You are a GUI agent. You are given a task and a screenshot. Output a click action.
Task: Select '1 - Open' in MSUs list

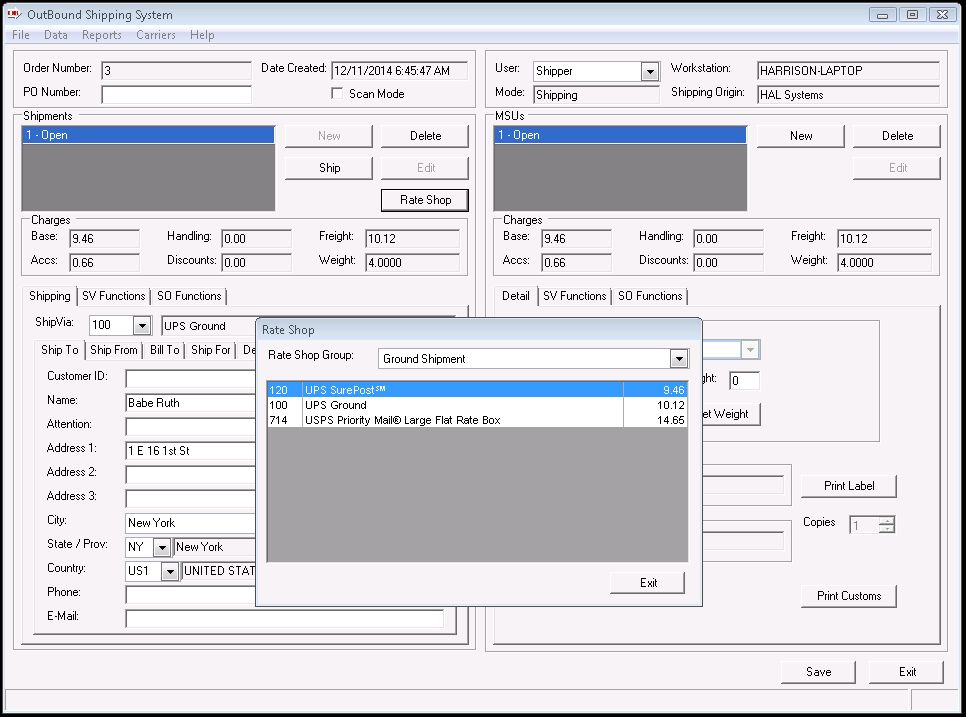(620, 135)
